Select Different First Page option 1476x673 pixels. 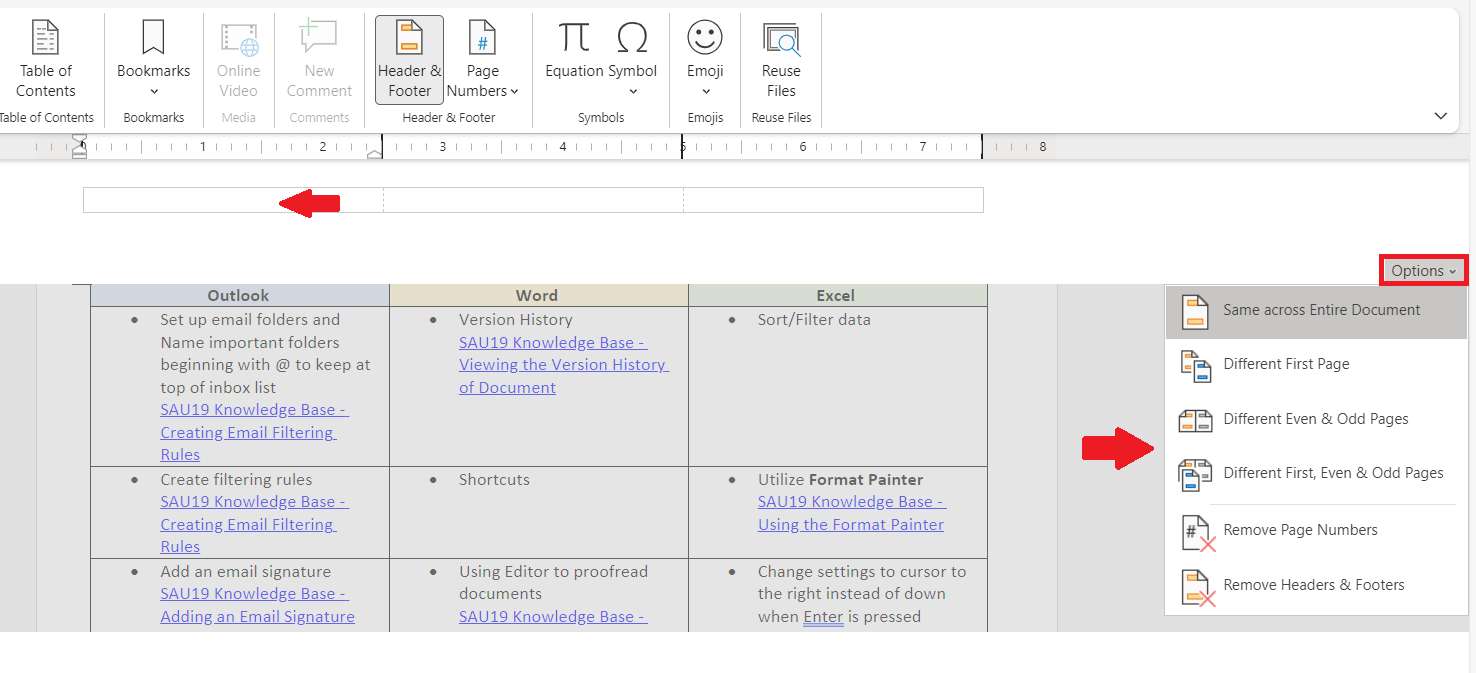pos(1316,365)
